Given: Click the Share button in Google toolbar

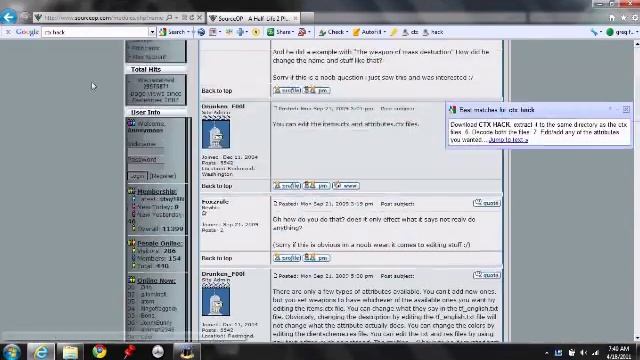Looking at the screenshot, I should pos(279,32).
